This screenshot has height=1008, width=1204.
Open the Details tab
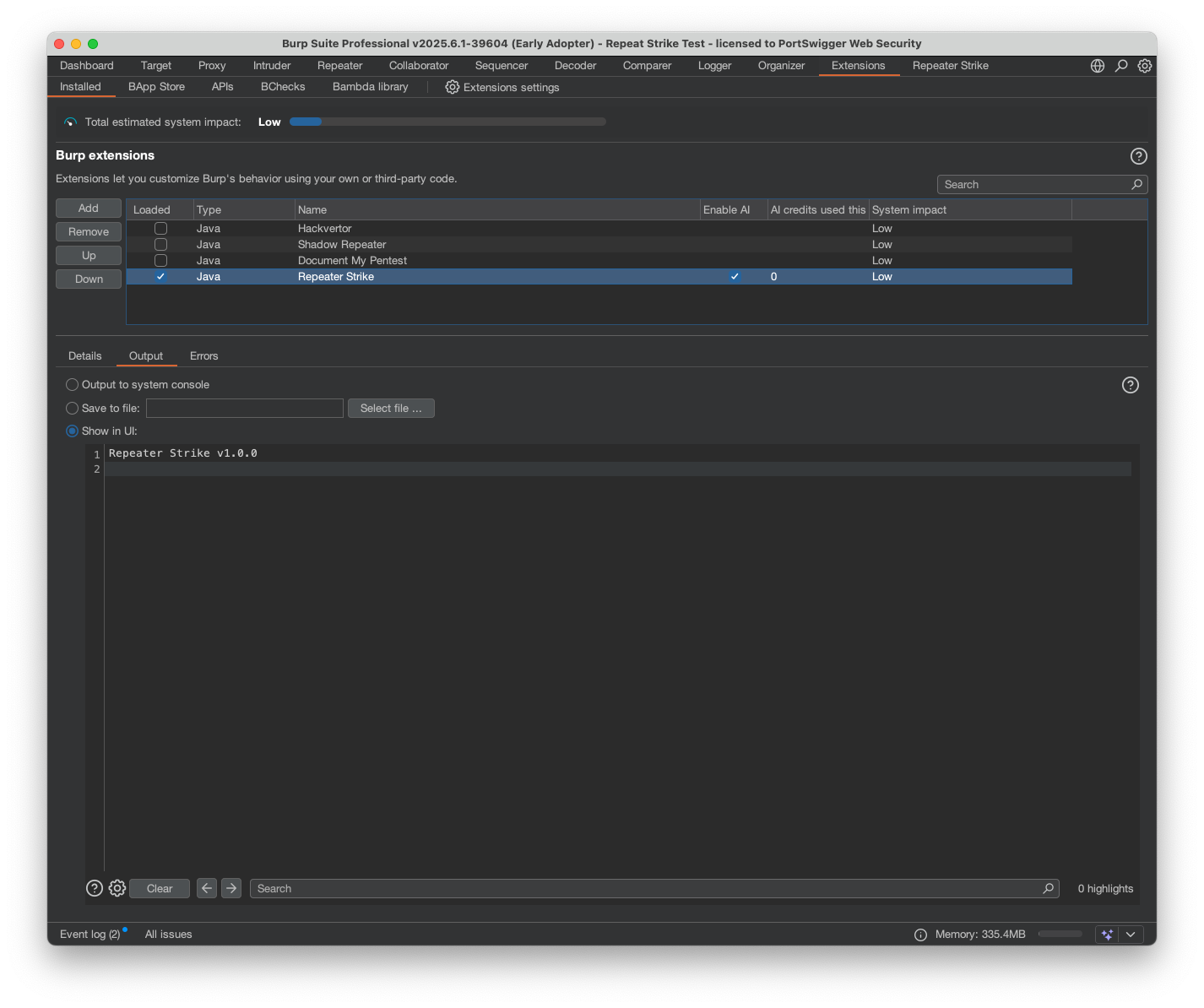[85, 356]
